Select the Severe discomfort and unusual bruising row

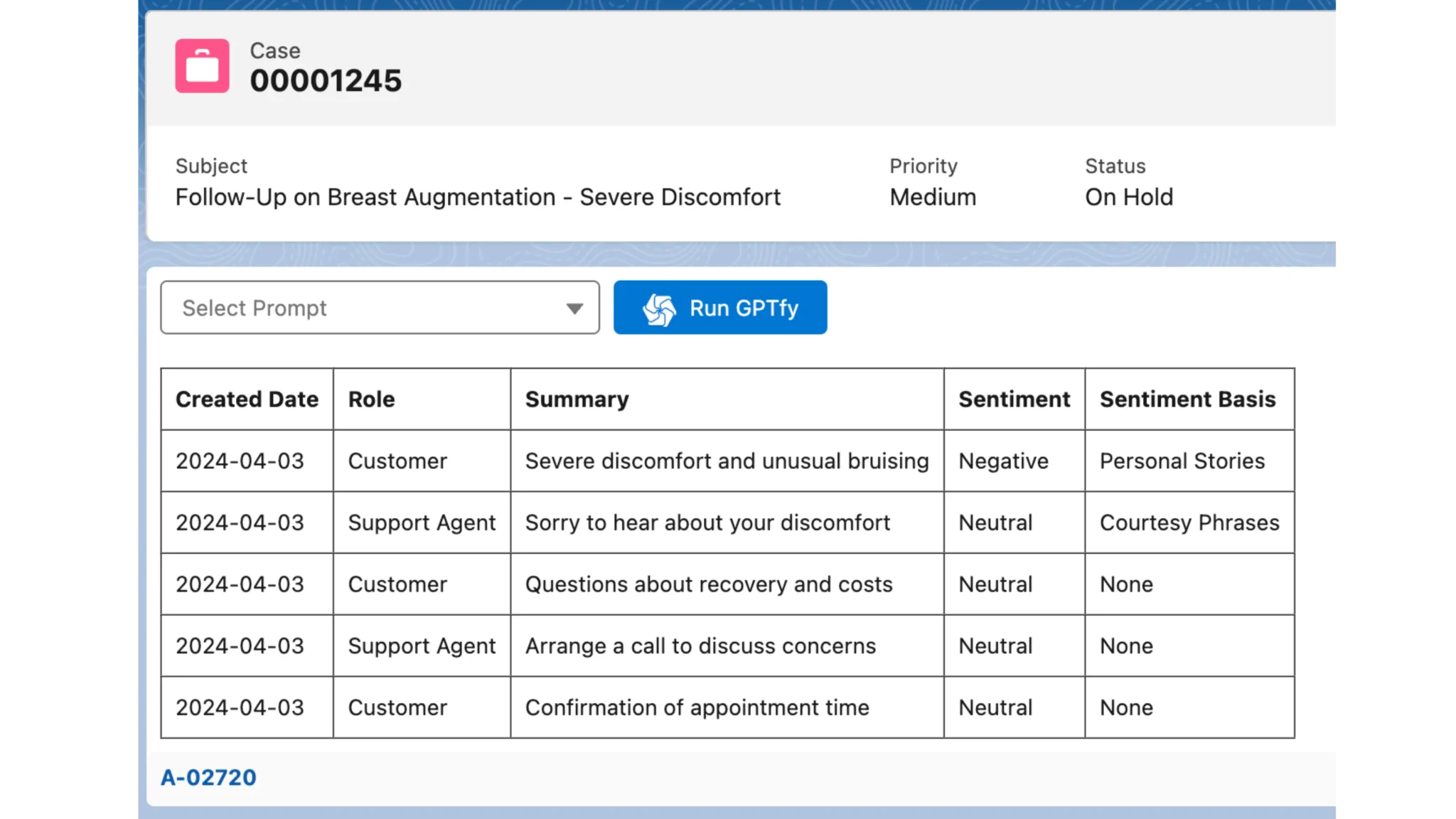727,461
